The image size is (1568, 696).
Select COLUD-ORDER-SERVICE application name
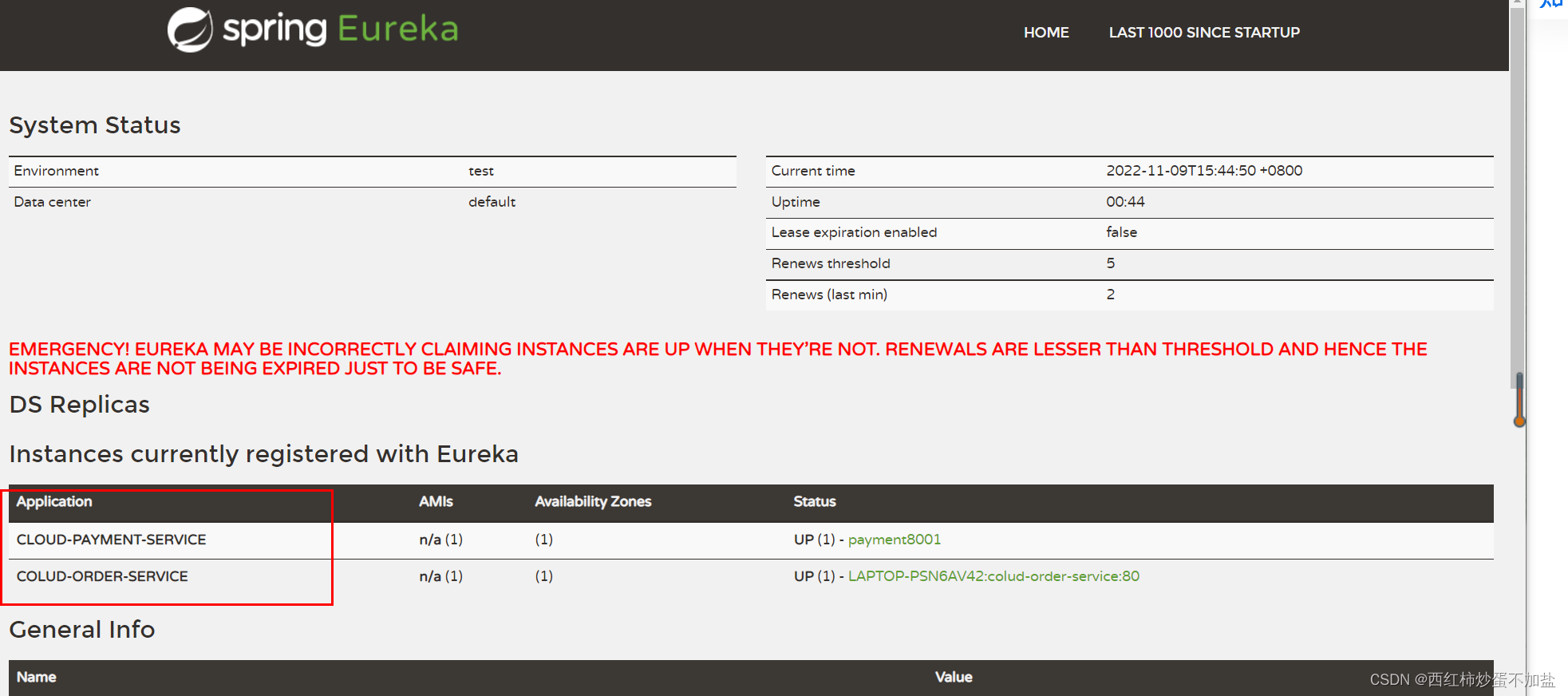click(x=102, y=576)
